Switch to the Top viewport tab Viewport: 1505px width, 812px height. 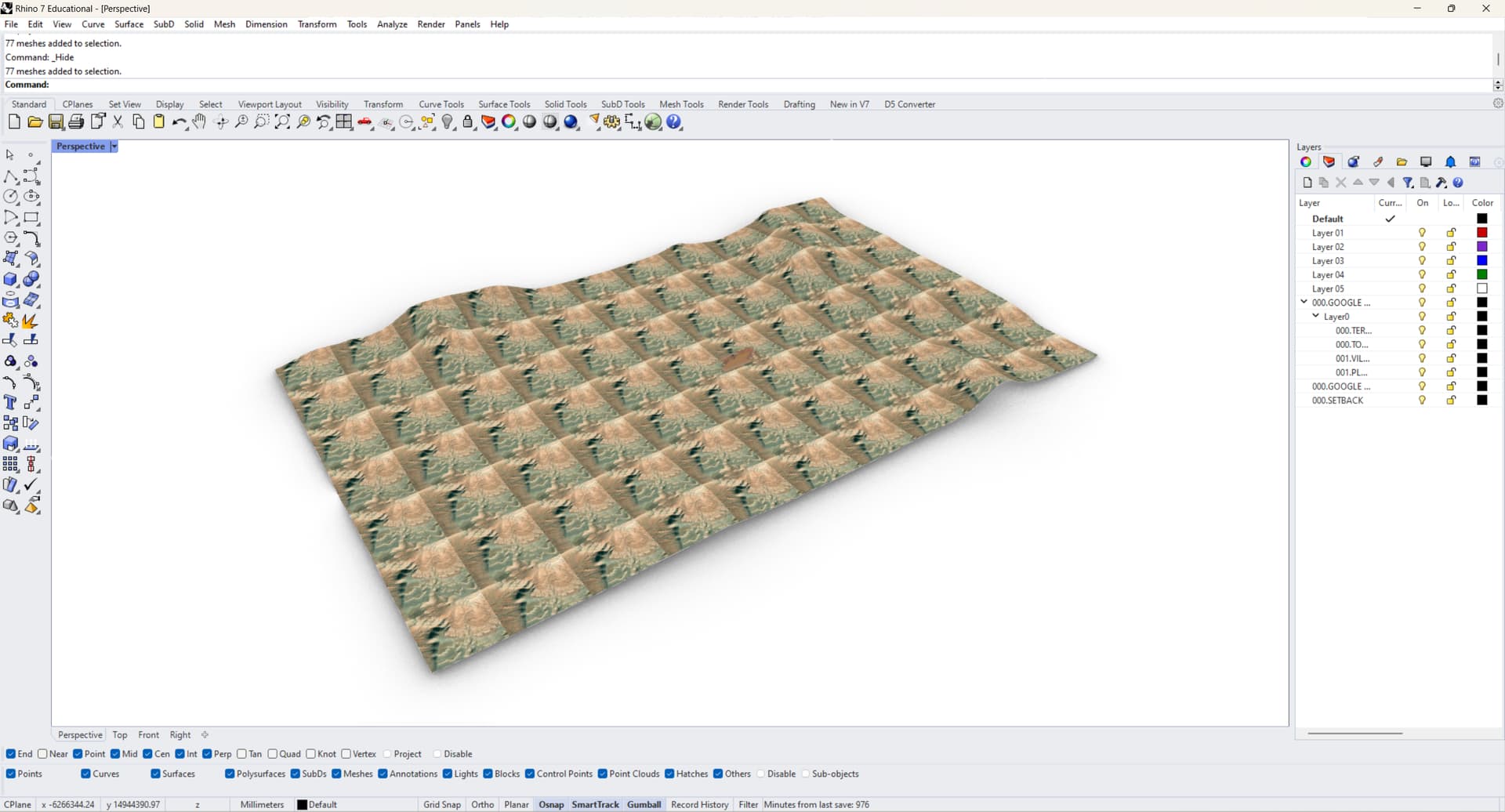(120, 735)
